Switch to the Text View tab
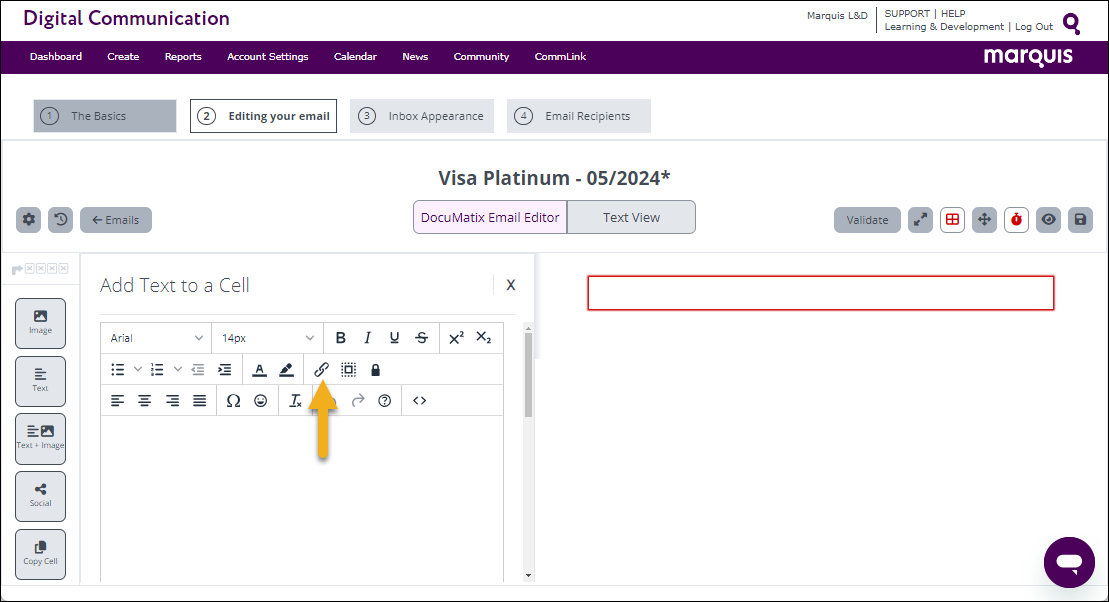Screen dimensions: 1109x602 click(x=631, y=217)
